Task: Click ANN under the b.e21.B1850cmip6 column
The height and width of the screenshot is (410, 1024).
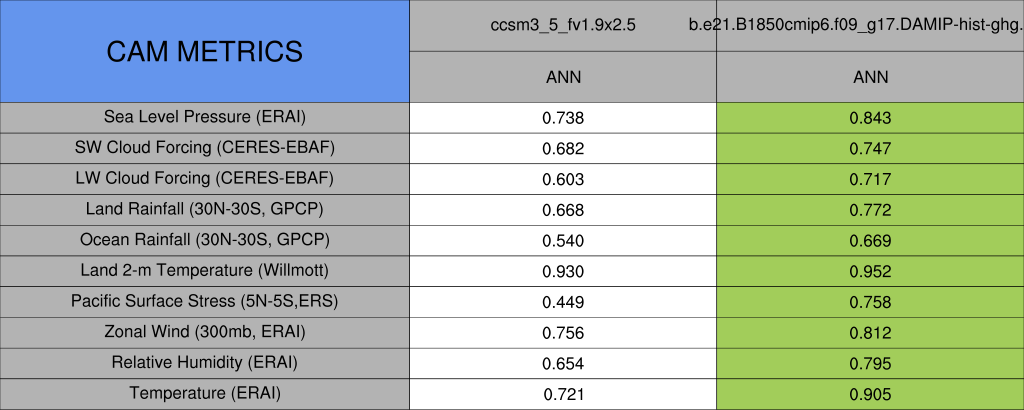Action: pos(869,77)
